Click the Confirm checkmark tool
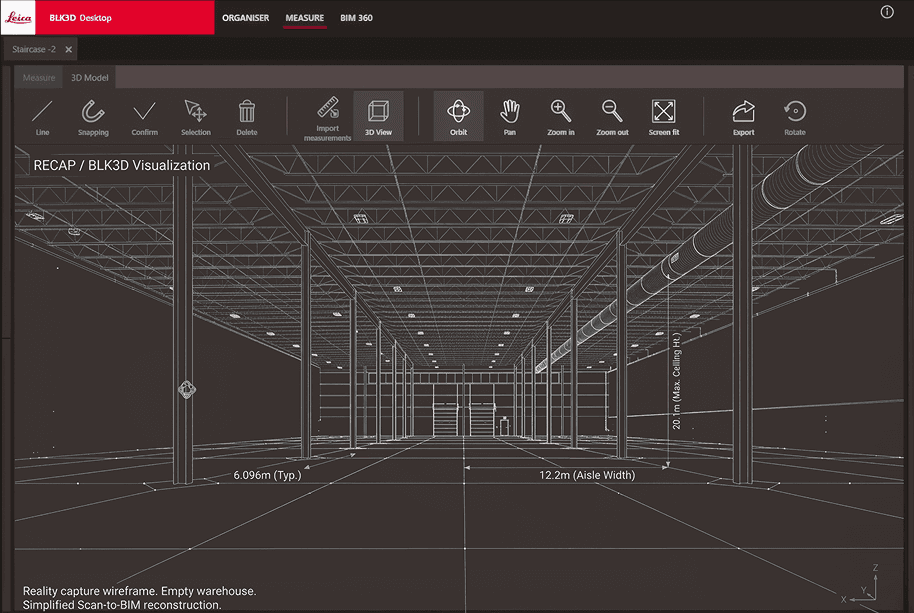Screen dimensions: 914x613 tap(144, 117)
